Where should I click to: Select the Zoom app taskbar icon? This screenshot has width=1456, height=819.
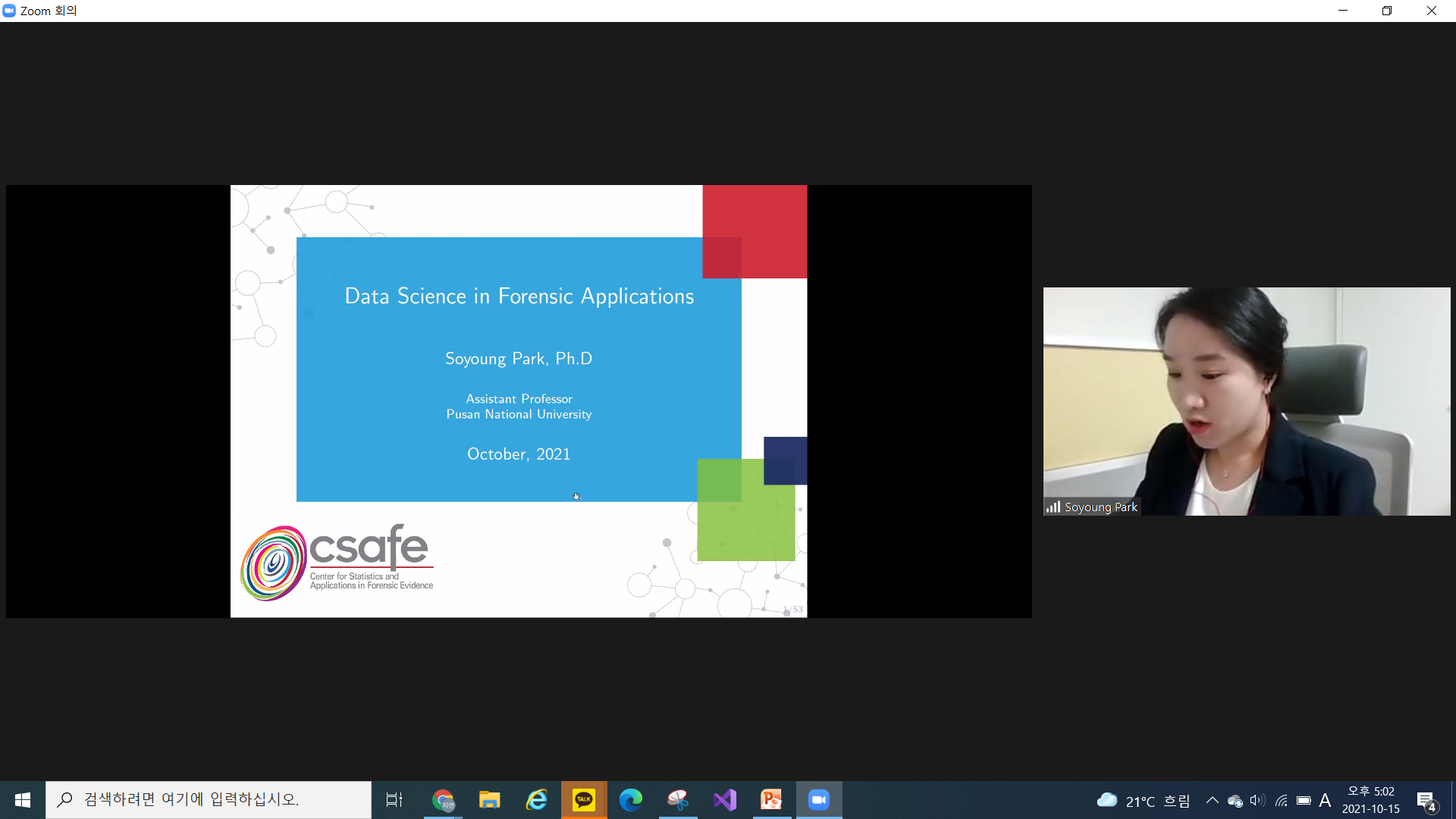tap(819, 800)
